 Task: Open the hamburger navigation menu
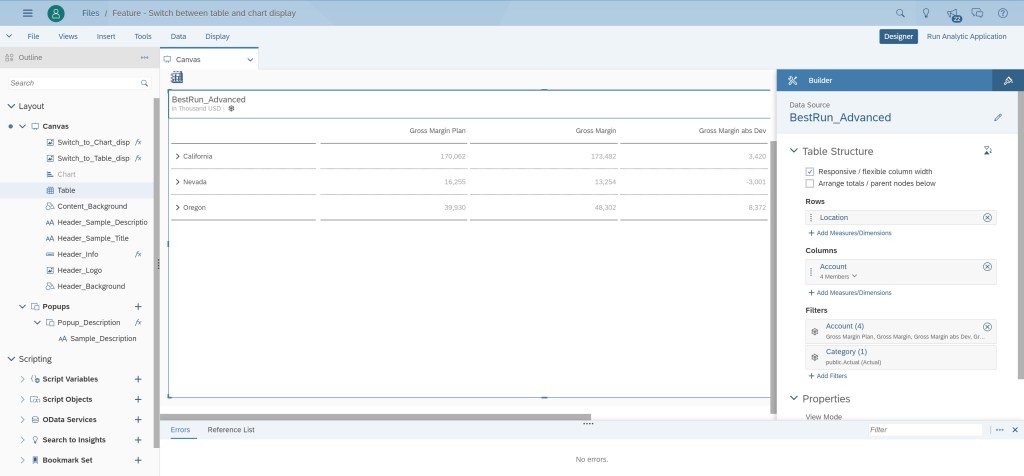click(x=28, y=13)
